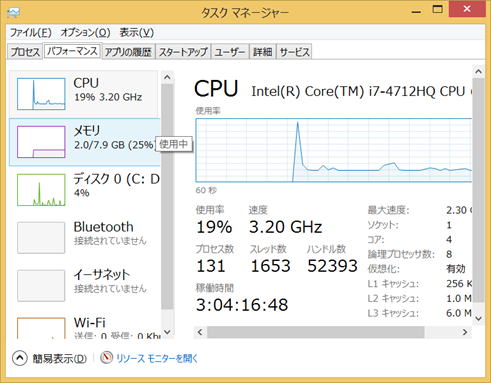Select the green Disk 0 graph thumbnail
Viewport: 491px width, 383px height.
pyautogui.click(x=41, y=190)
